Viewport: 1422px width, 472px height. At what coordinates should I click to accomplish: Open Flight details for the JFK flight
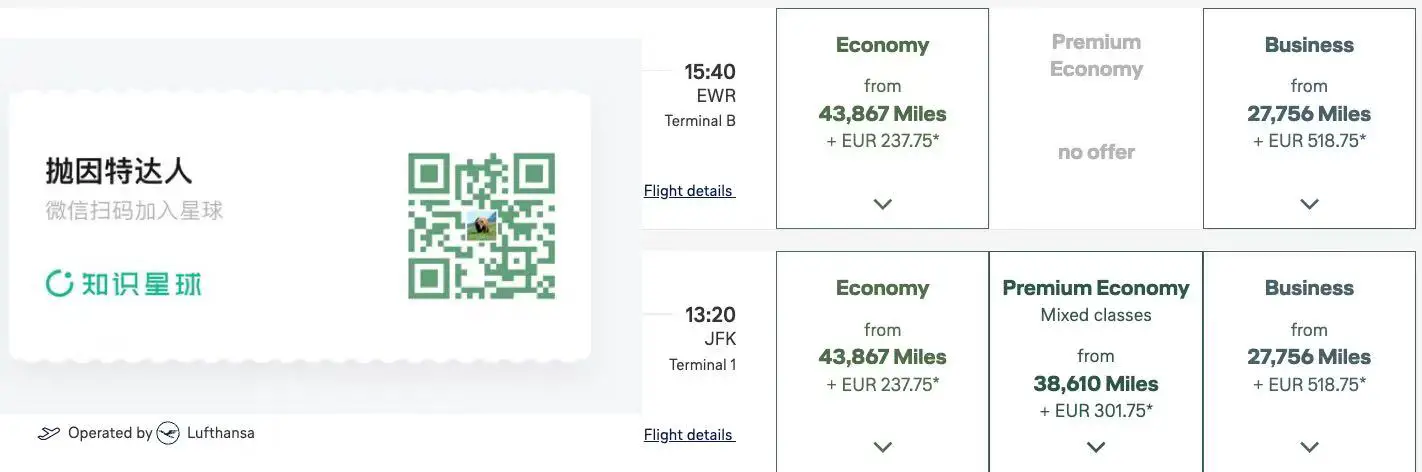689,435
